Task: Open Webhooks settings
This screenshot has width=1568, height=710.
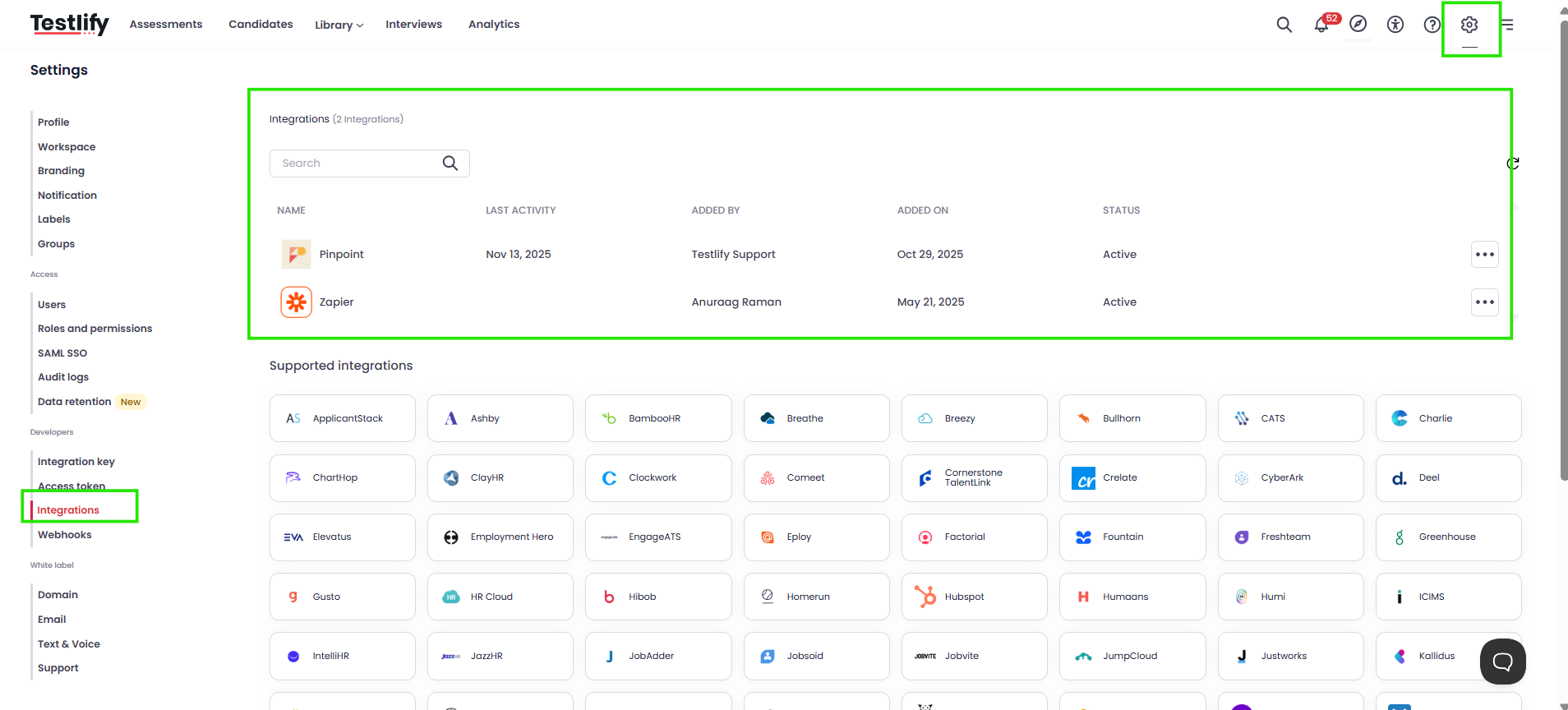Action: 65,535
